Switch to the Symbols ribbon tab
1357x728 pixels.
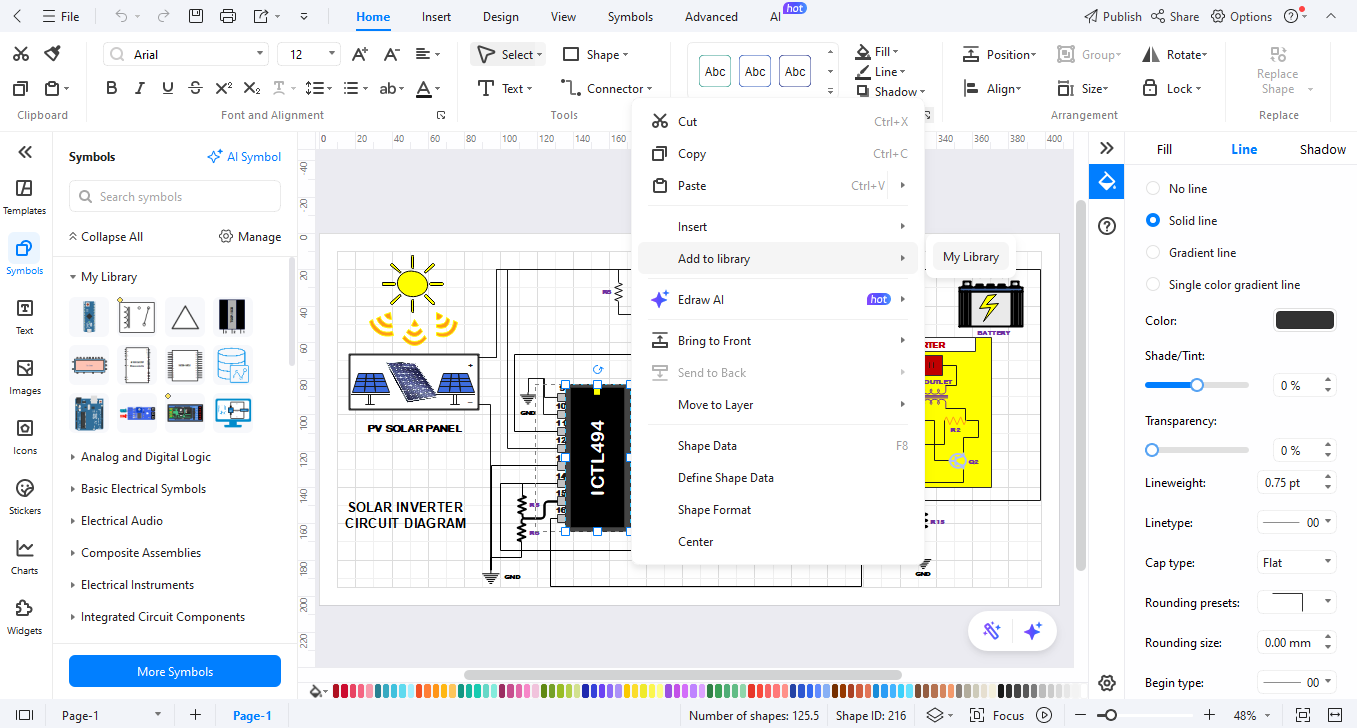pos(630,17)
